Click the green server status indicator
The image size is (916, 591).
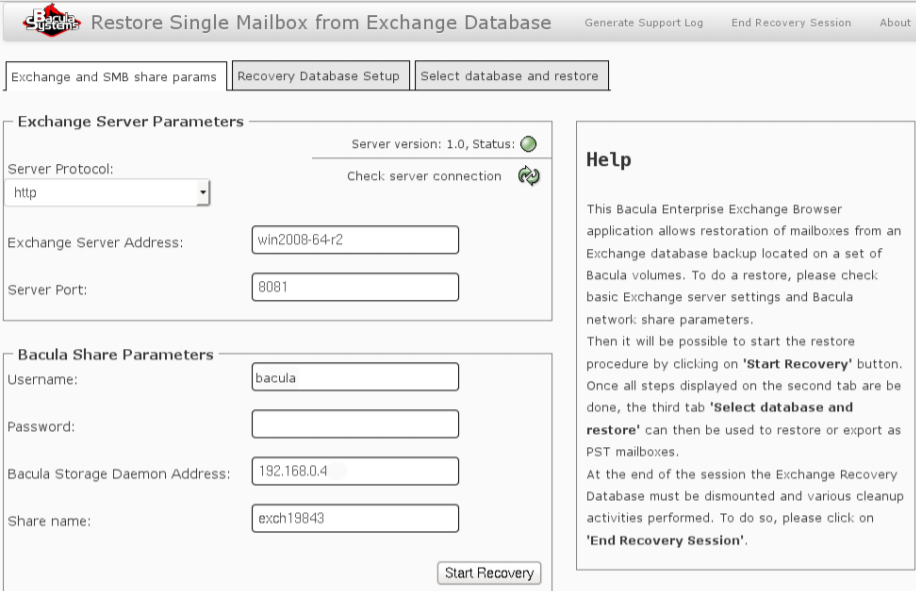click(528, 144)
